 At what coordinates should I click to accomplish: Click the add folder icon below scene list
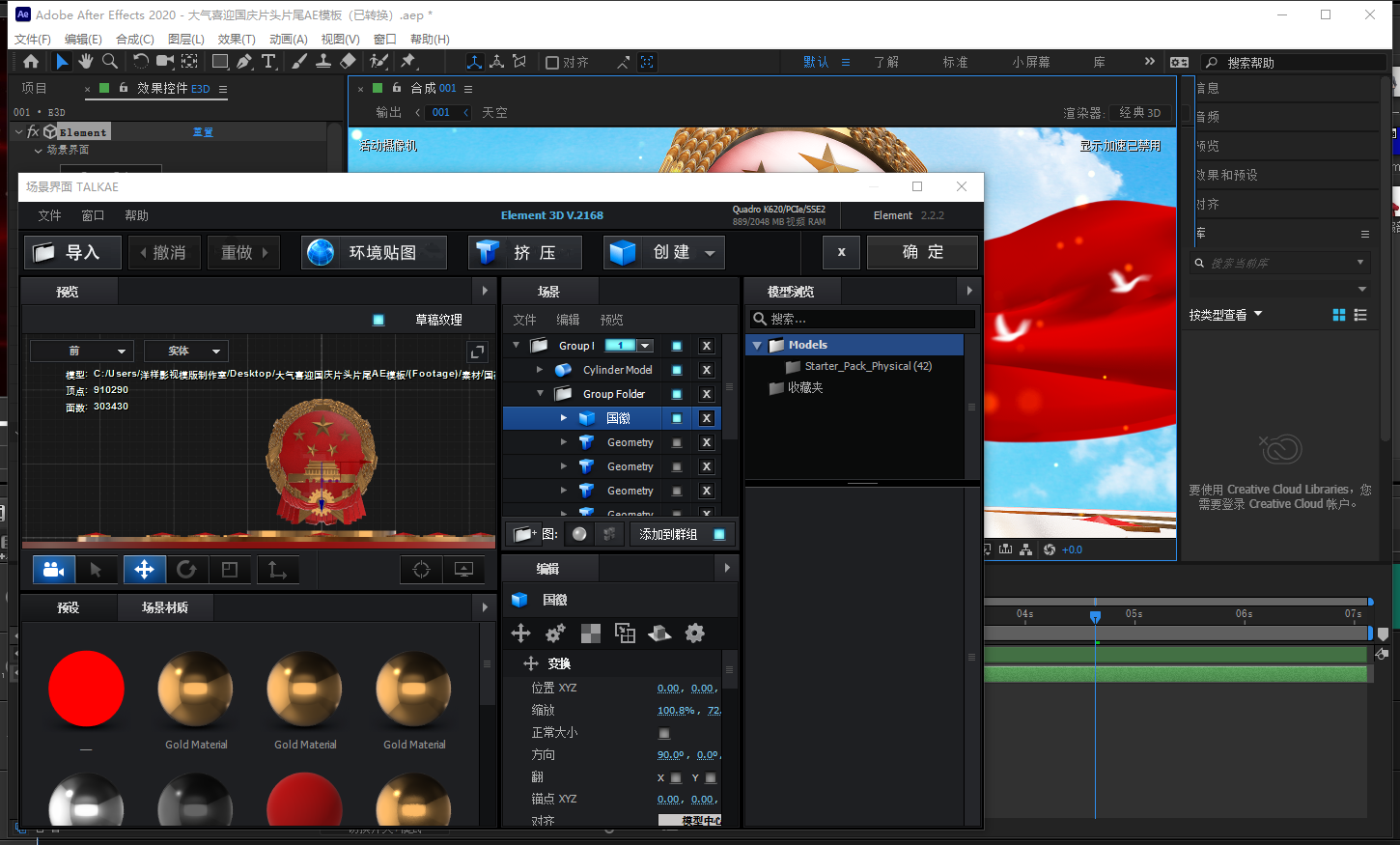[524, 534]
